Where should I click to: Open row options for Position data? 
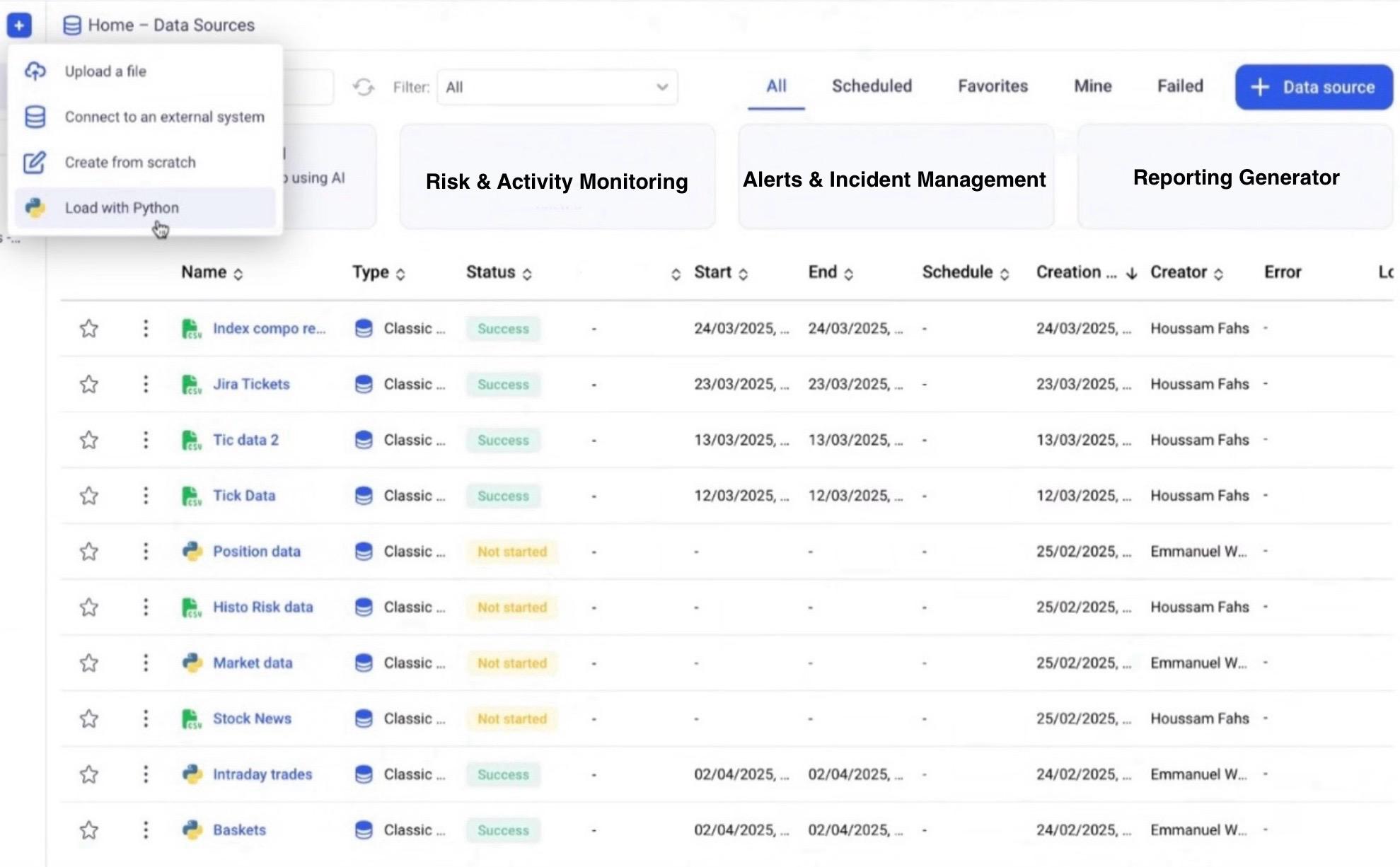coord(146,551)
